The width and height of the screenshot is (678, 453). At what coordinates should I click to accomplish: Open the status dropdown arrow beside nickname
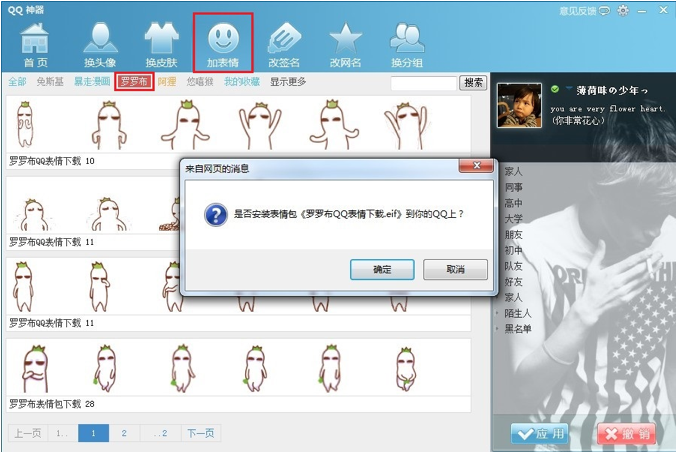[x=569, y=89]
